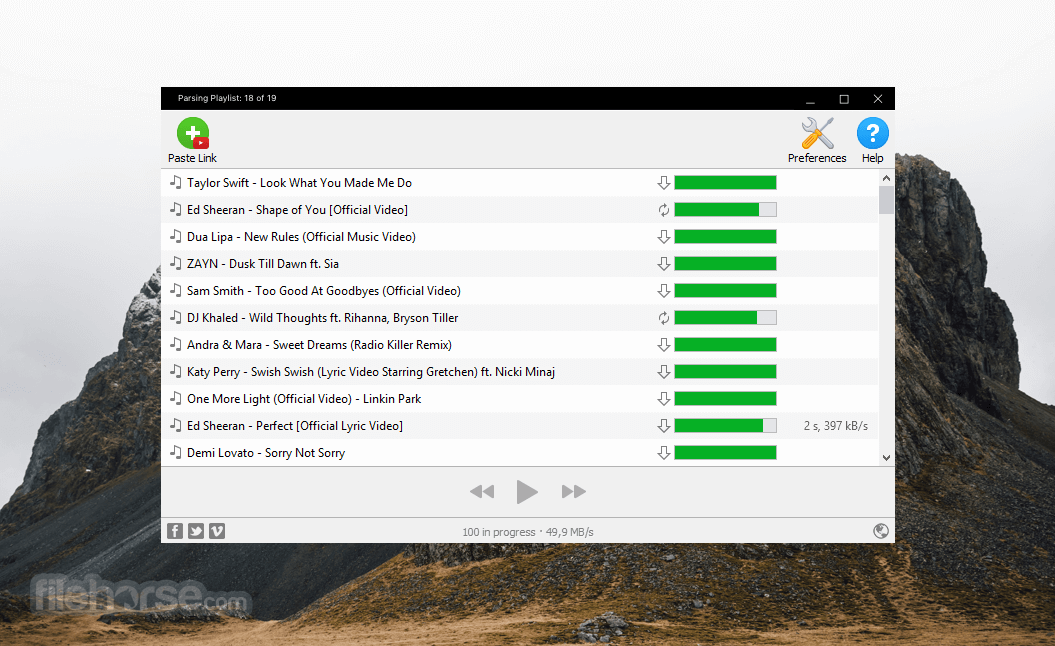
Task: Click the Paste Link toolbar icon
Action: point(192,134)
